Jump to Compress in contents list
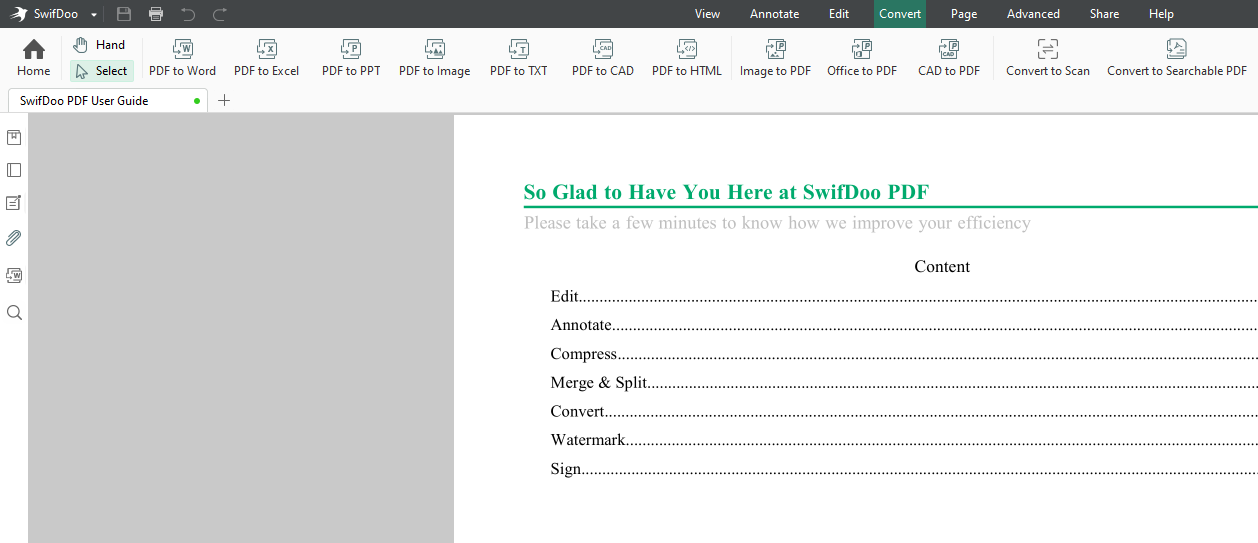This screenshot has width=1258, height=543. point(904,354)
